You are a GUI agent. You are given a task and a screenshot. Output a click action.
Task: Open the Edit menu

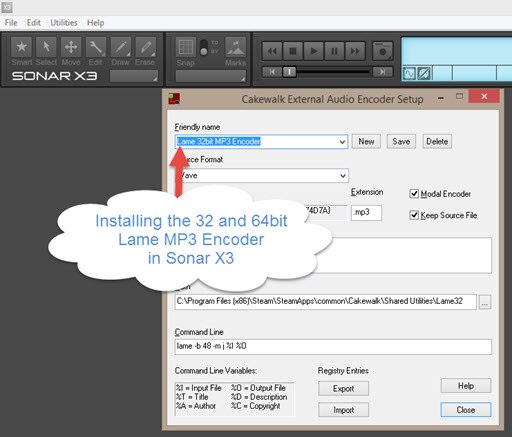point(34,23)
